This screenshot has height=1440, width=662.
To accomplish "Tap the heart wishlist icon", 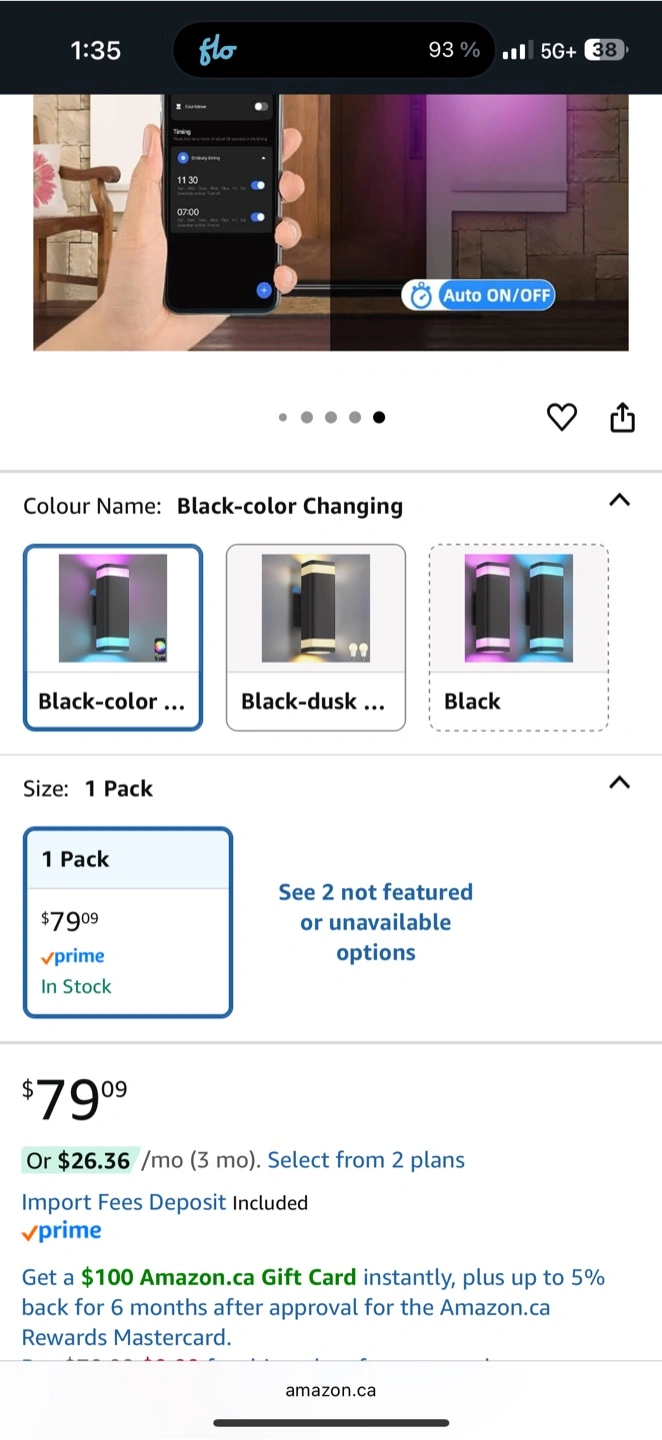I will [562, 417].
